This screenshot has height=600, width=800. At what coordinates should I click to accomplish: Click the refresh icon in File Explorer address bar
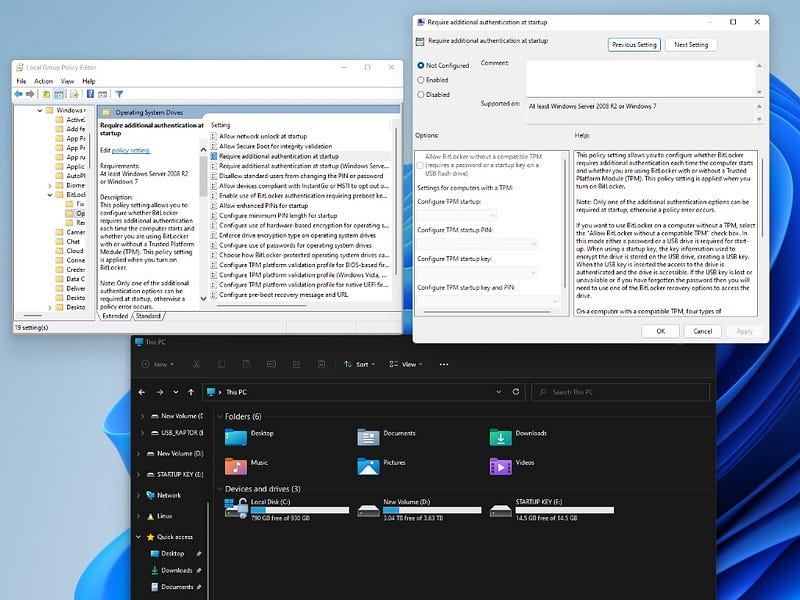(516, 392)
